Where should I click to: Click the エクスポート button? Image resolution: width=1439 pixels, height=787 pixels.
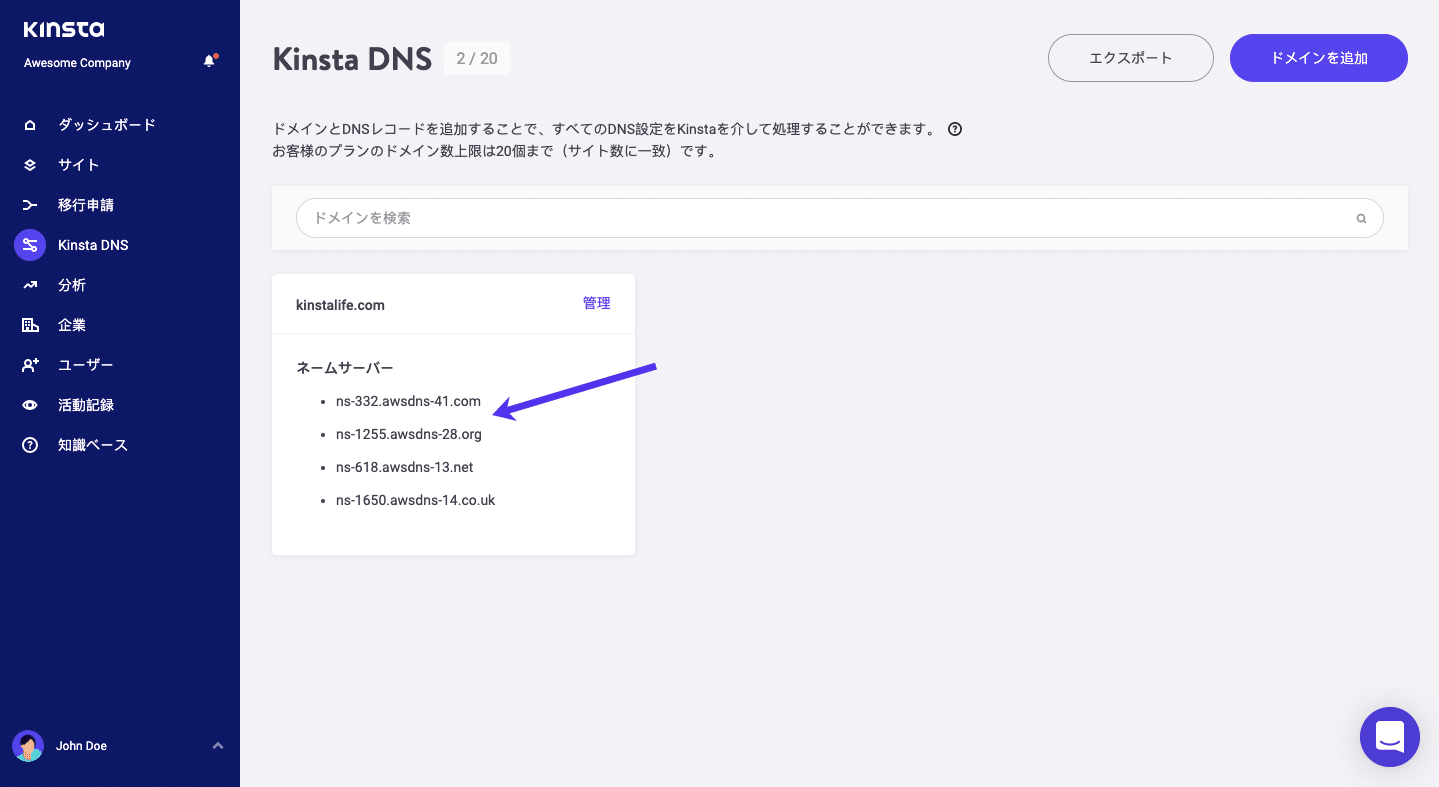tap(1130, 57)
